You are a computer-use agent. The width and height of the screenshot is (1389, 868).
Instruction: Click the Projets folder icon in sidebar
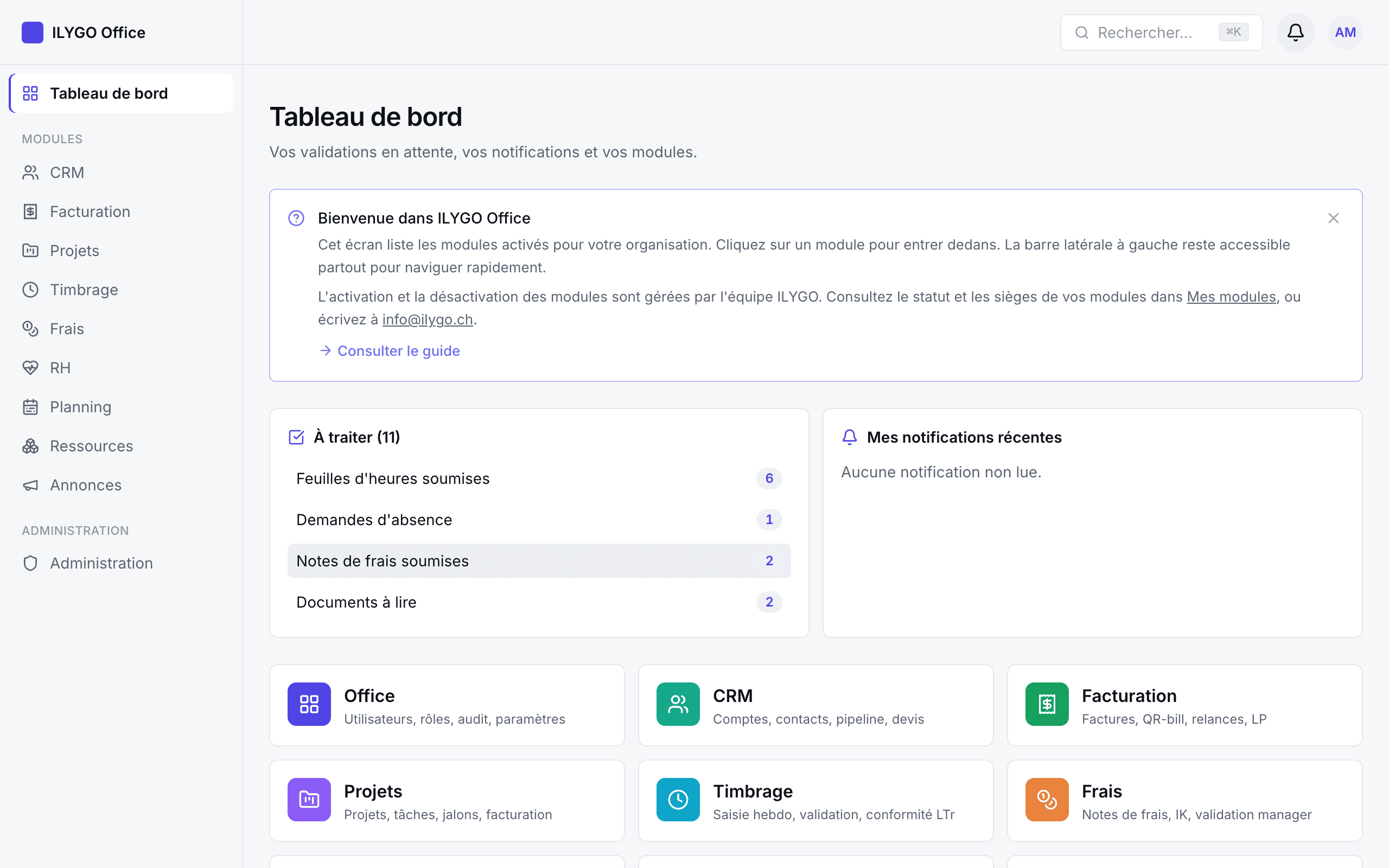pyautogui.click(x=30, y=251)
